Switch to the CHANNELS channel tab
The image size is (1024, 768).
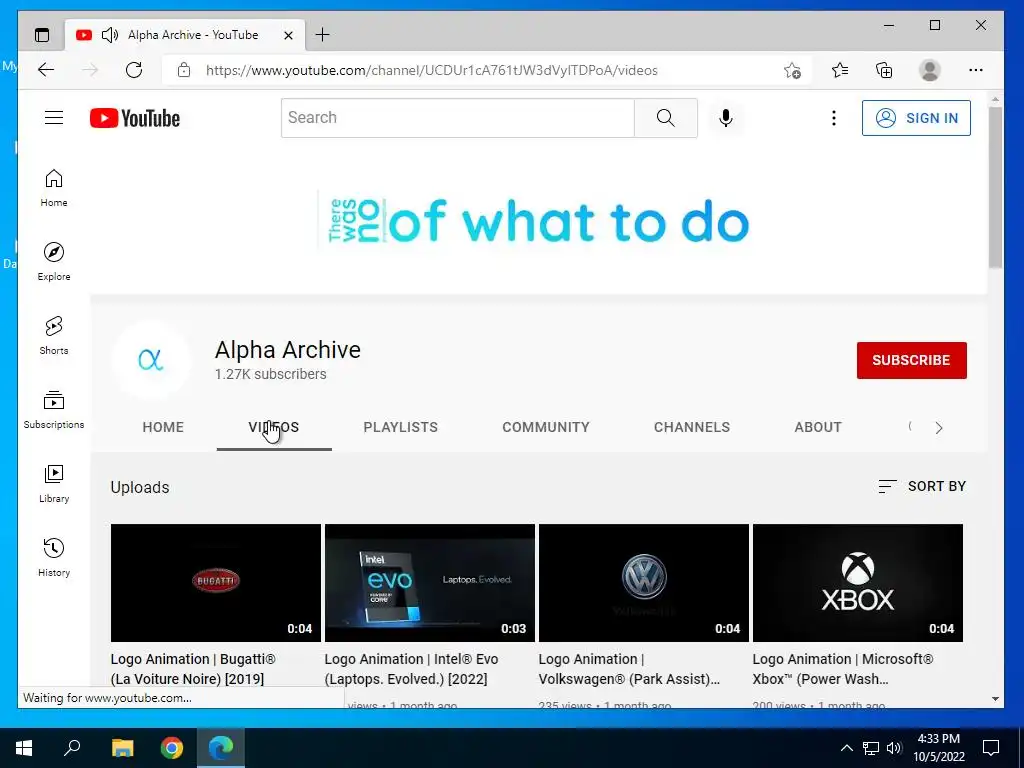click(692, 427)
